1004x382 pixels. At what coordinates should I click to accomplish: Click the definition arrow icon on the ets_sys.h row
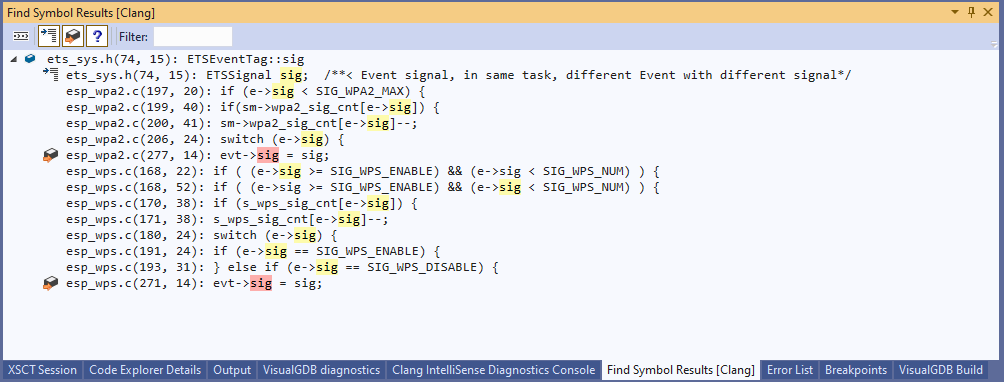(51, 75)
